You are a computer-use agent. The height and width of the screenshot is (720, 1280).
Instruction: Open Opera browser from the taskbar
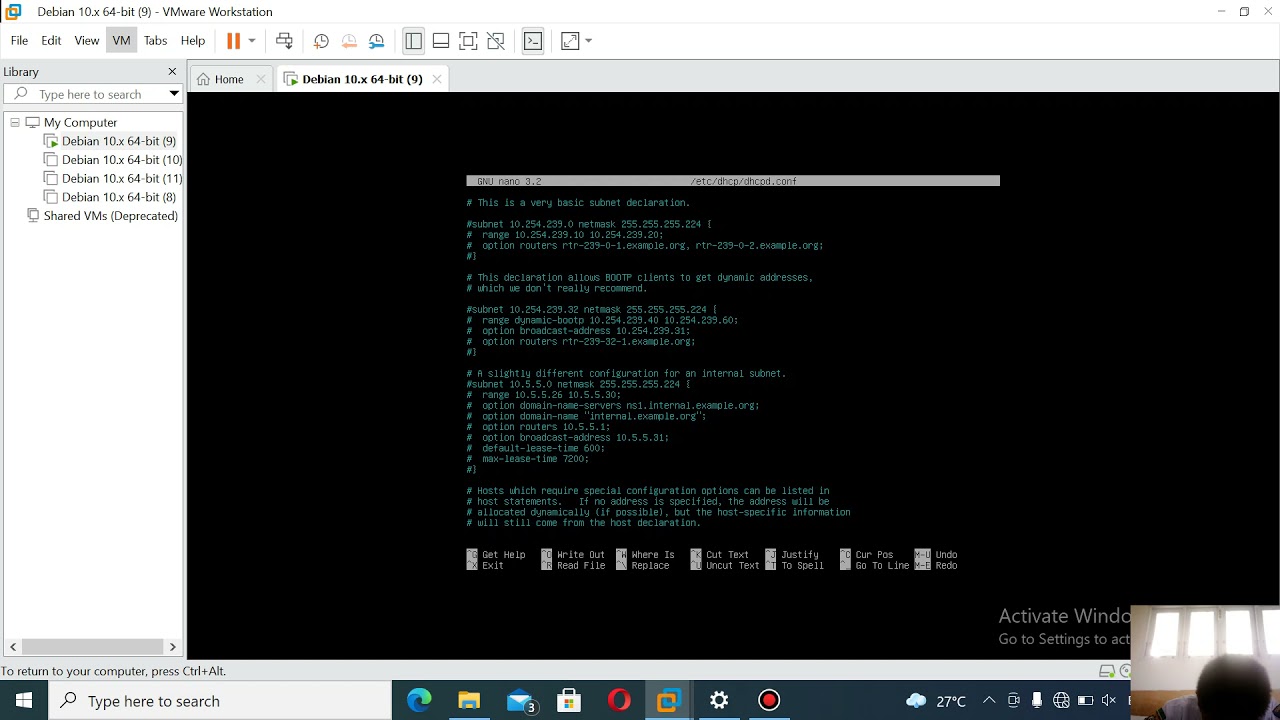619,701
